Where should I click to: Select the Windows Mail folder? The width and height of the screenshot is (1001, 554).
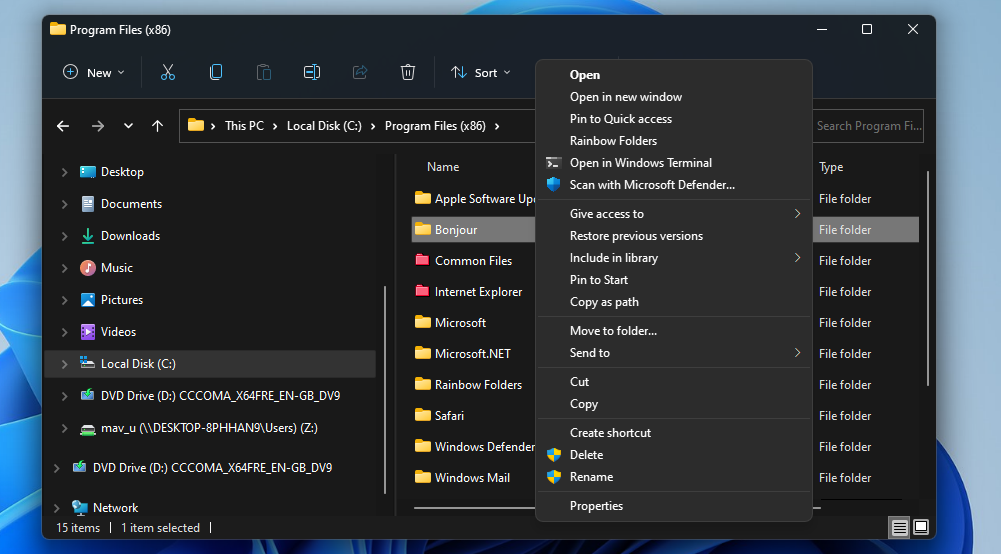pos(473,478)
